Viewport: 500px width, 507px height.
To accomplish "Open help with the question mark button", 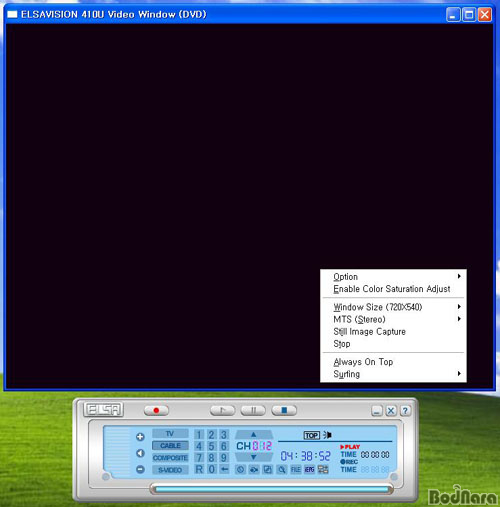I will (x=405, y=411).
